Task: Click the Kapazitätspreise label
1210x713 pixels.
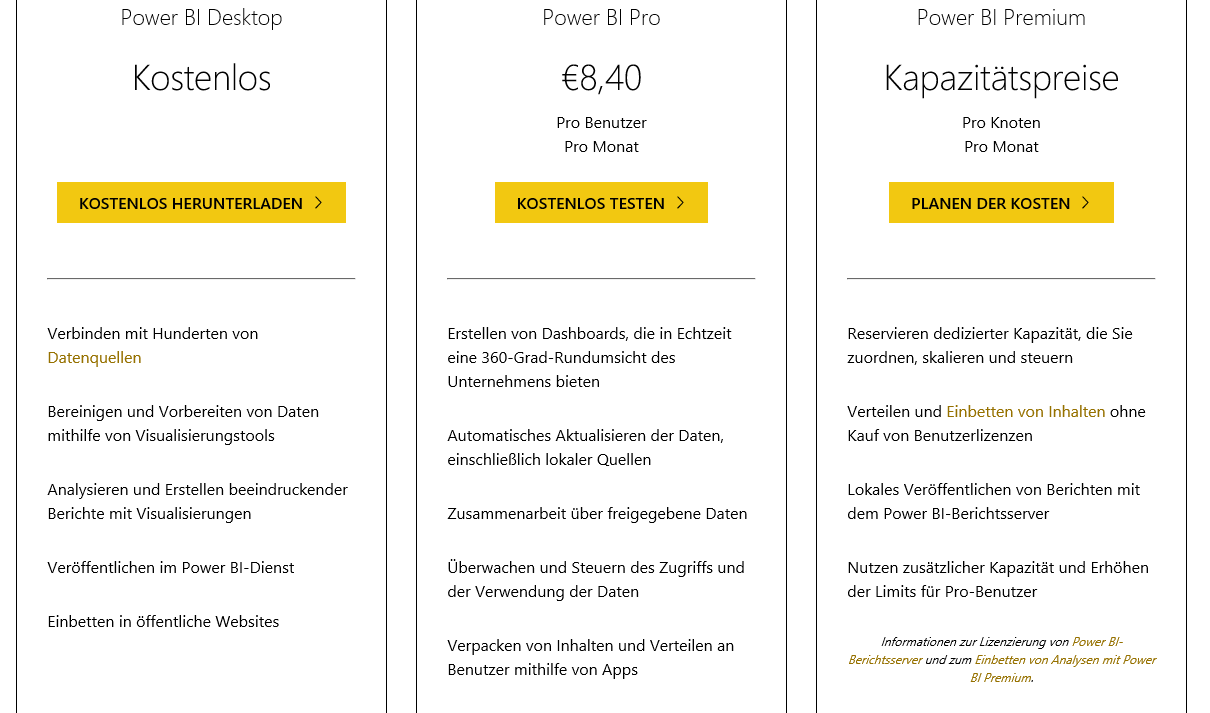Action: [1001, 79]
